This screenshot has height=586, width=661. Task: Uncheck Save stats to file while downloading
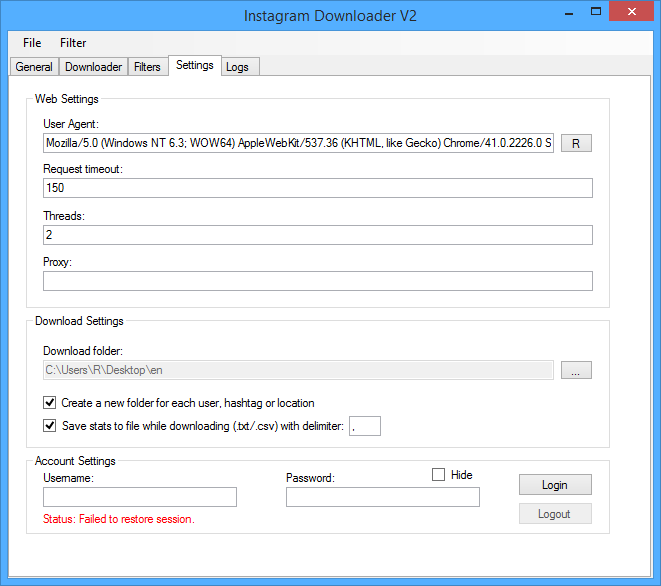[x=49, y=426]
